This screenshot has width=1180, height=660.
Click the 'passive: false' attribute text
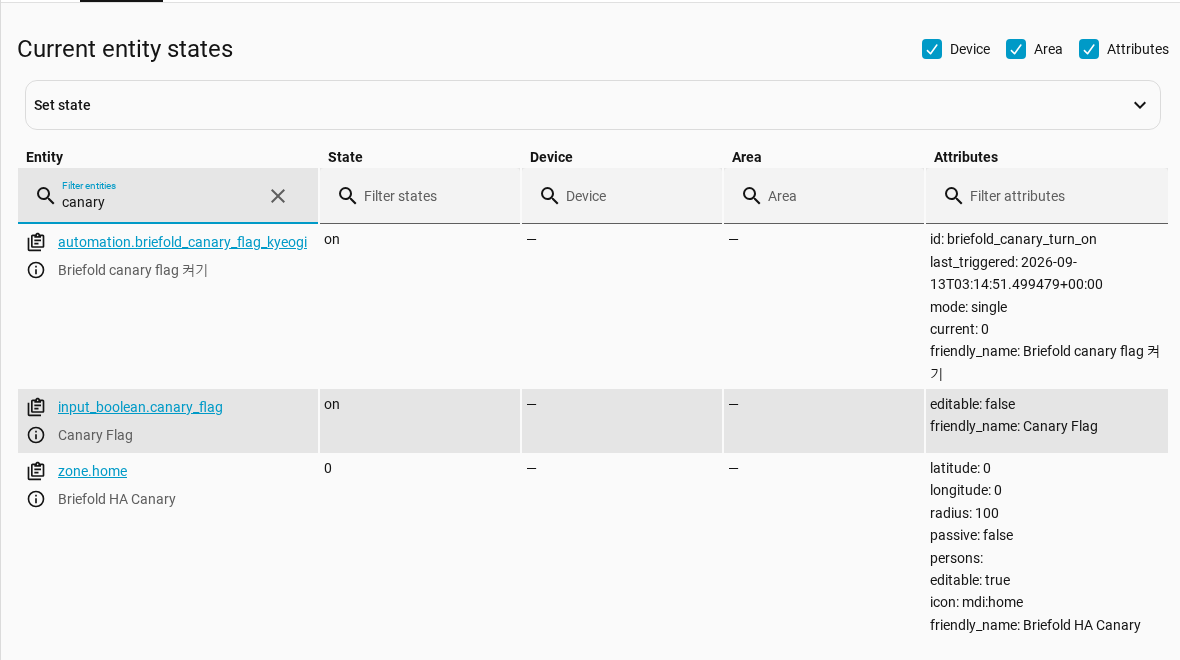click(971, 535)
